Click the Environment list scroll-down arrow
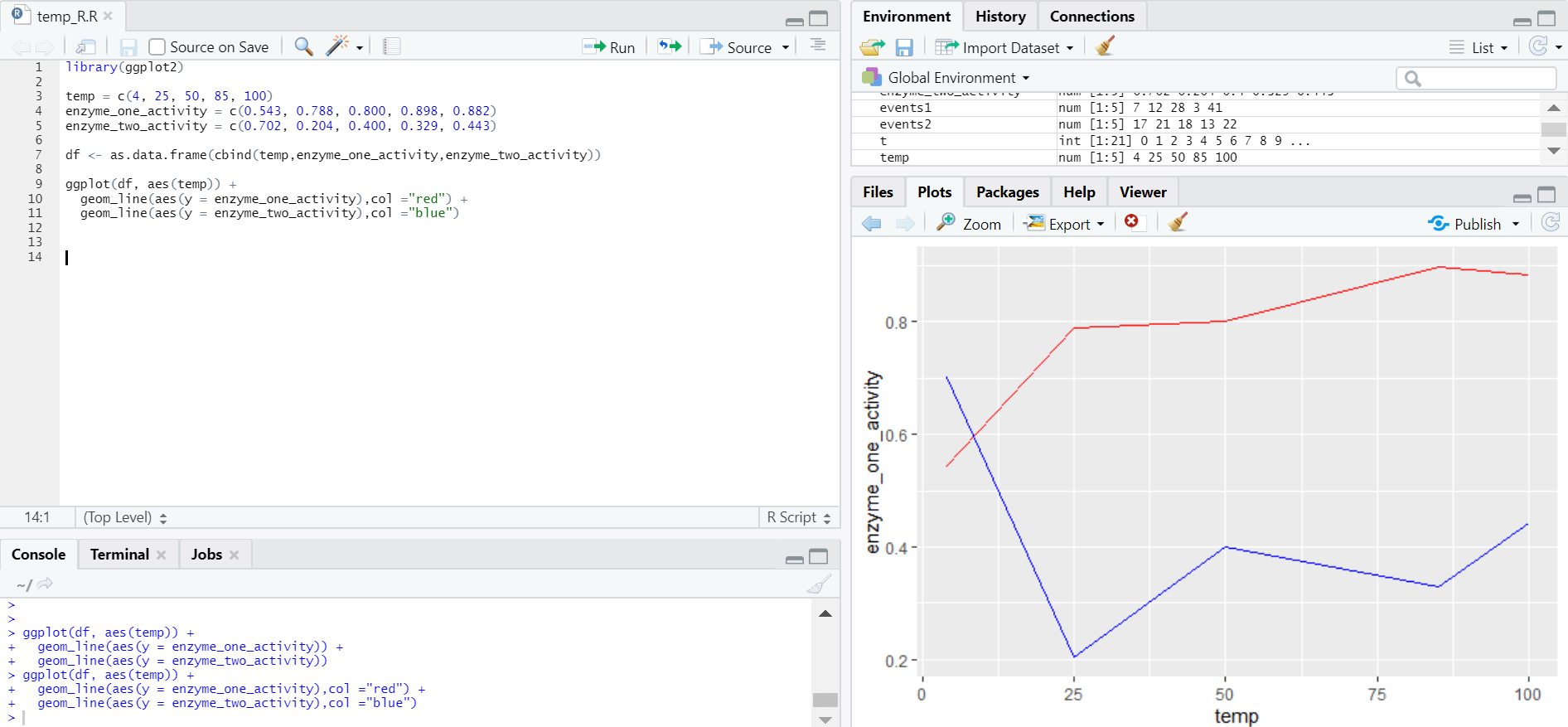The image size is (1568, 727). [x=1553, y=151]
